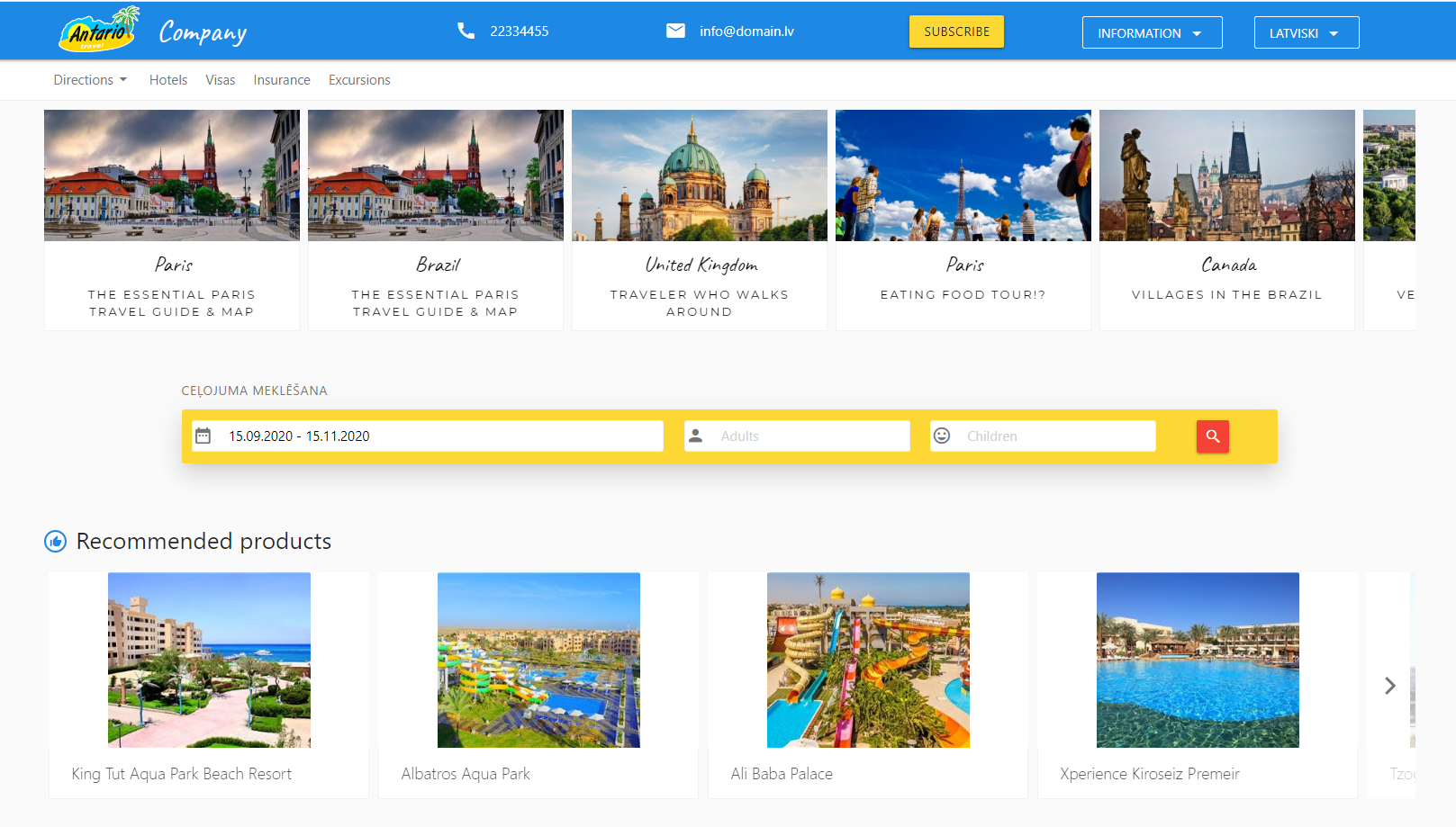Open the Albatros Aqua Park thumbnail

coord(538,660)
